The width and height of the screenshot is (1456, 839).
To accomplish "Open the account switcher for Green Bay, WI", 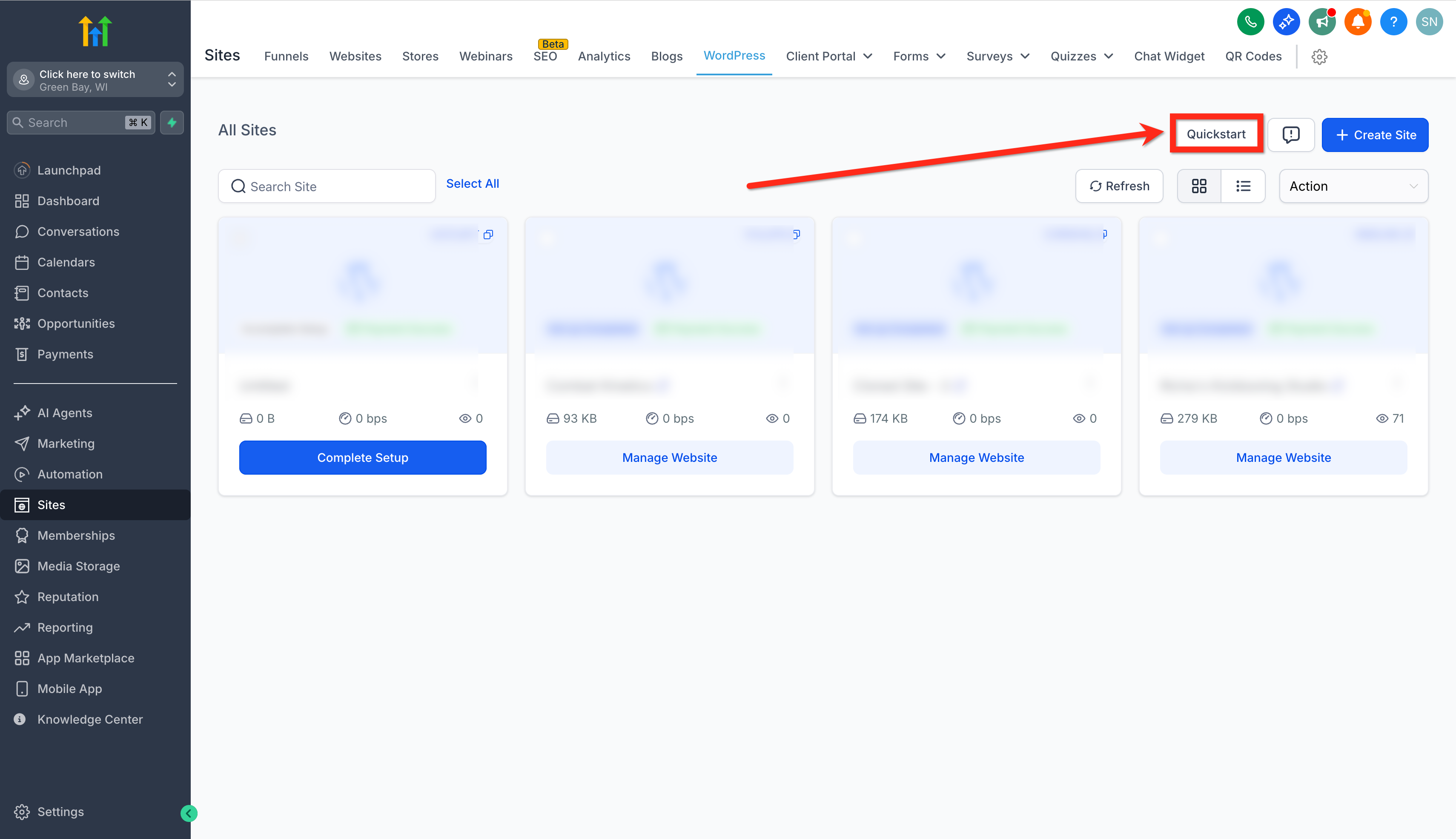I will click(x=95, y=80).
